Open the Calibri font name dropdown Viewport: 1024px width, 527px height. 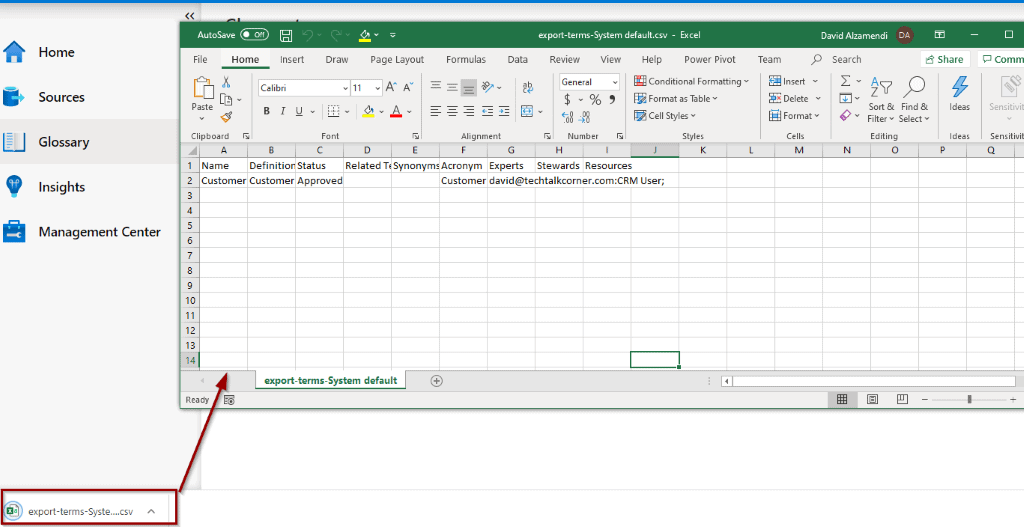pyautogui.click(x=345, y=88)
